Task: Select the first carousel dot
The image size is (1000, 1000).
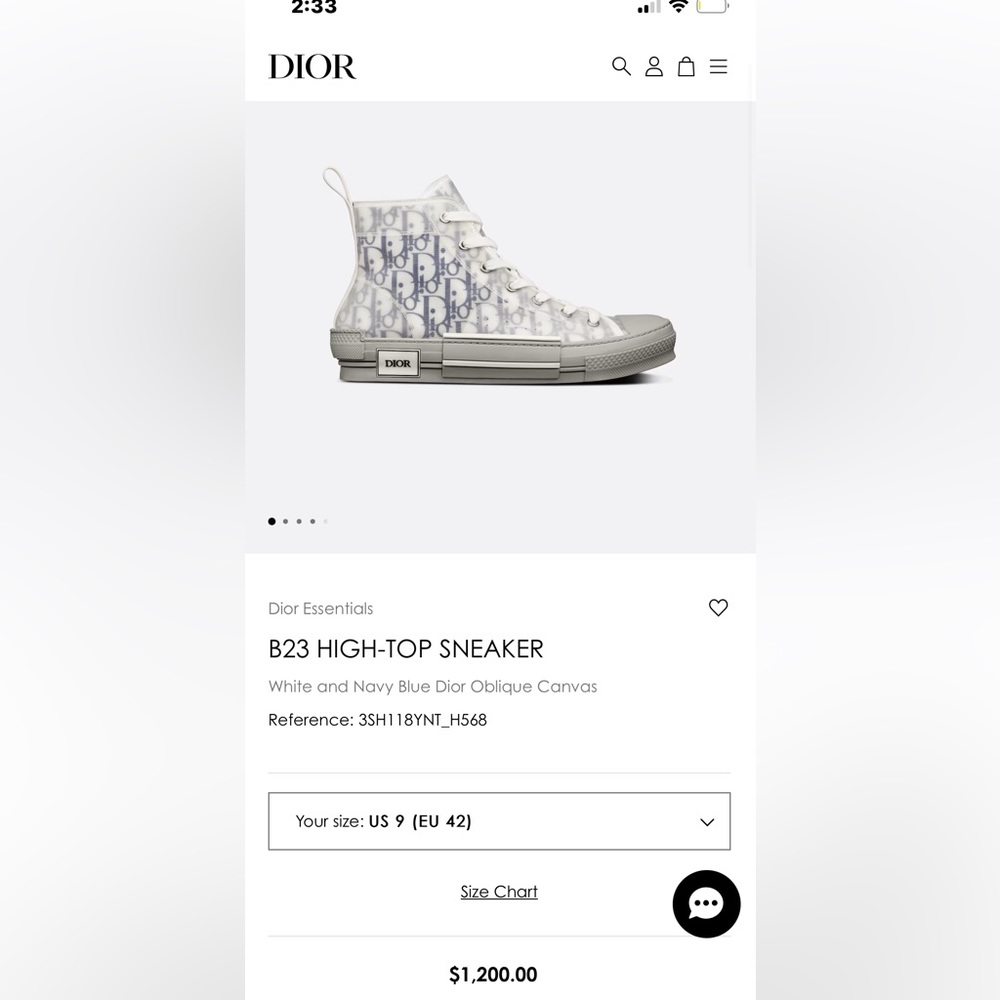Action: (x=272, y=521)
